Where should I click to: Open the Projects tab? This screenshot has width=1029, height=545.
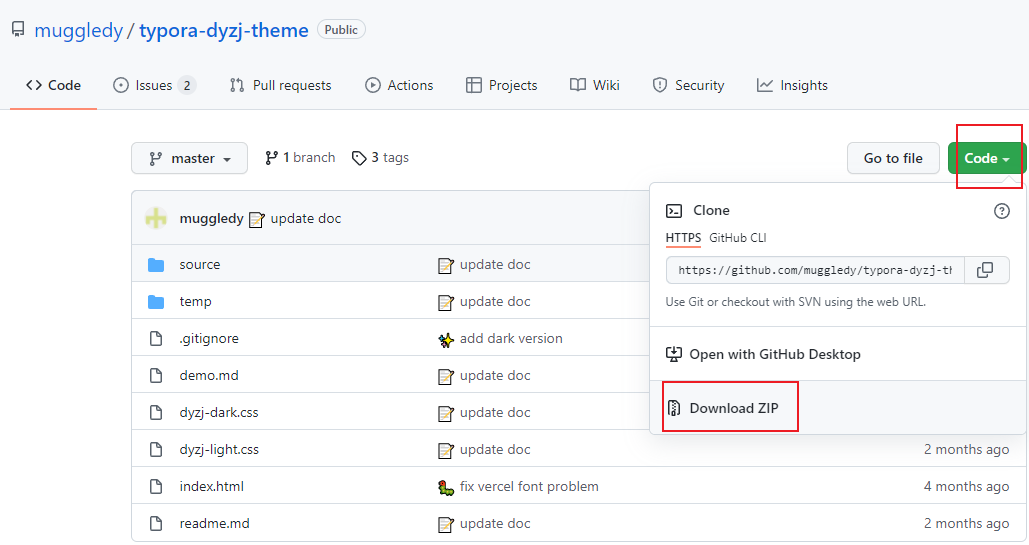click(x=501, y=85)
